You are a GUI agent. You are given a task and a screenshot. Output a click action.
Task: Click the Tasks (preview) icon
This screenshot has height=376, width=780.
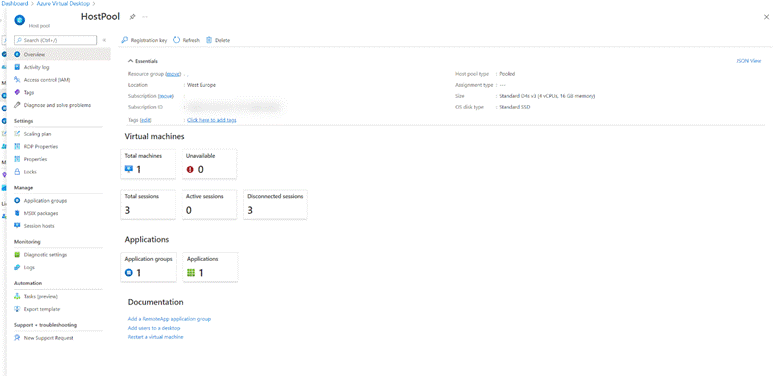pyautogui.click(x=17, y=296)
